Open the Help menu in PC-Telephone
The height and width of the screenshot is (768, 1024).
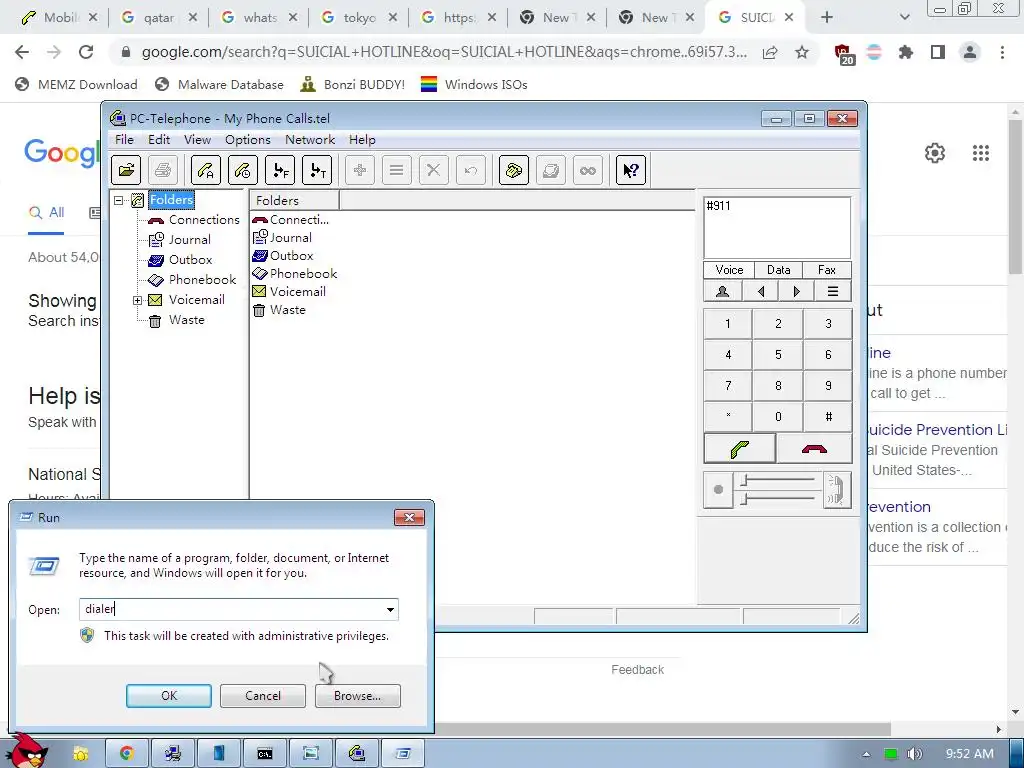click(x=362, y=140)
